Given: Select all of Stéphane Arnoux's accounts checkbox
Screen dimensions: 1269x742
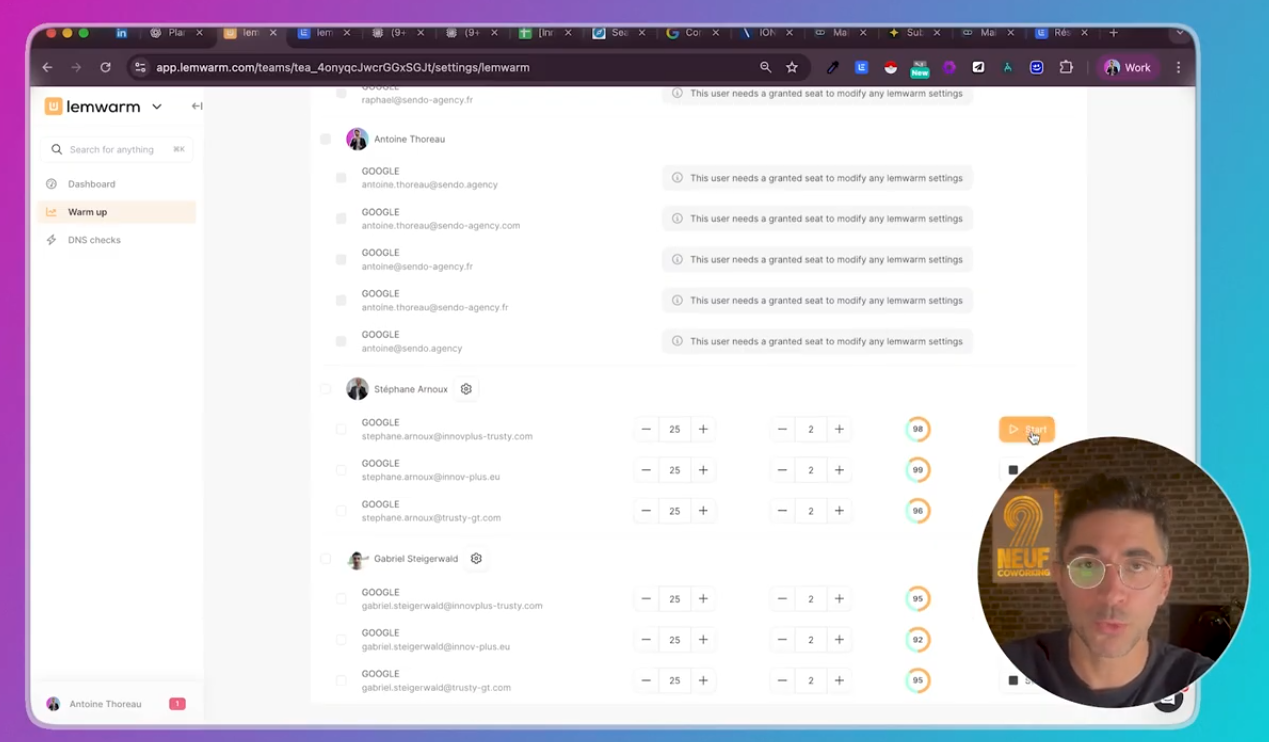Looking at the screenshot, I should coord(325,389).
